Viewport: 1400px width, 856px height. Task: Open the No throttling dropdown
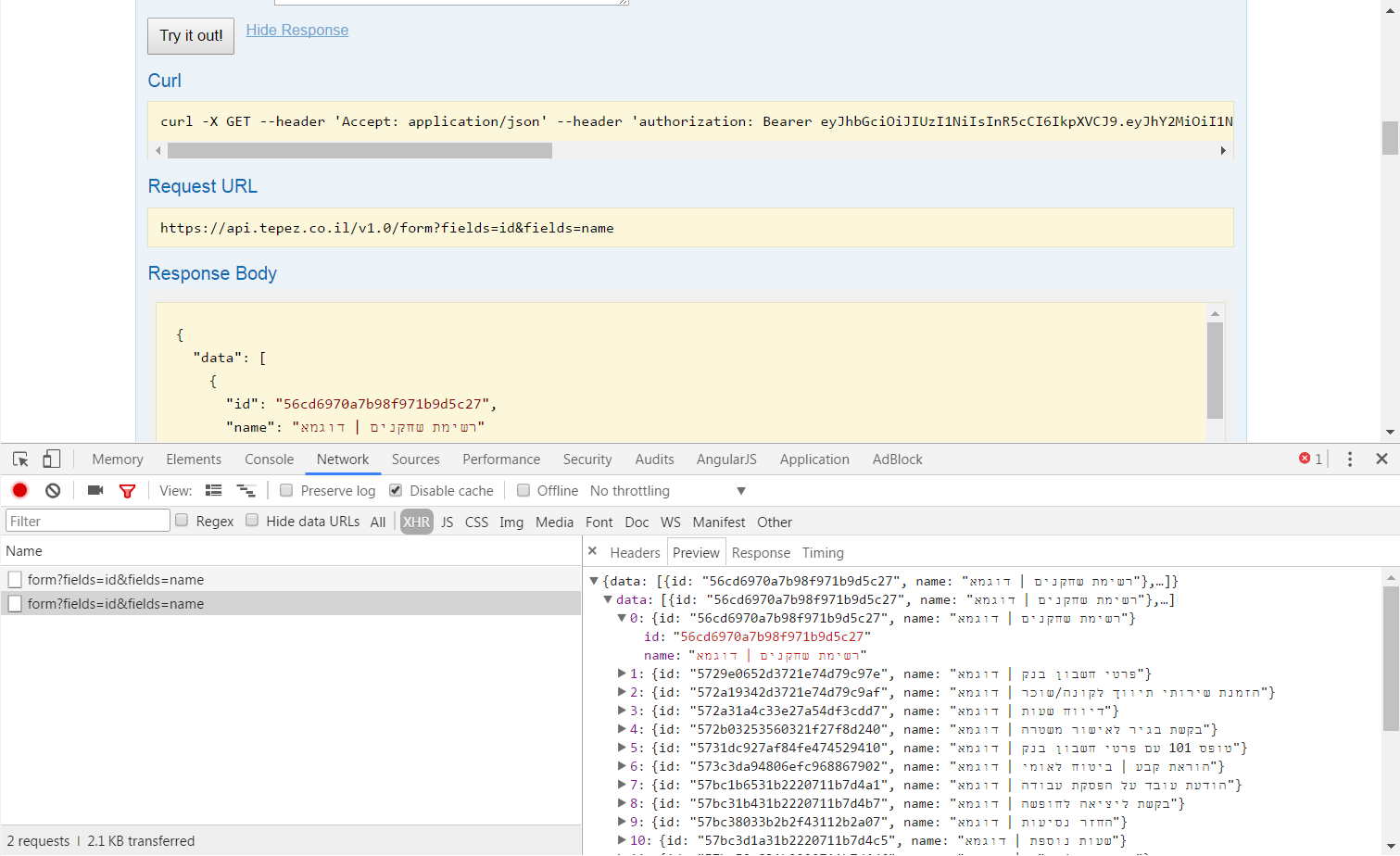(667, 491)
